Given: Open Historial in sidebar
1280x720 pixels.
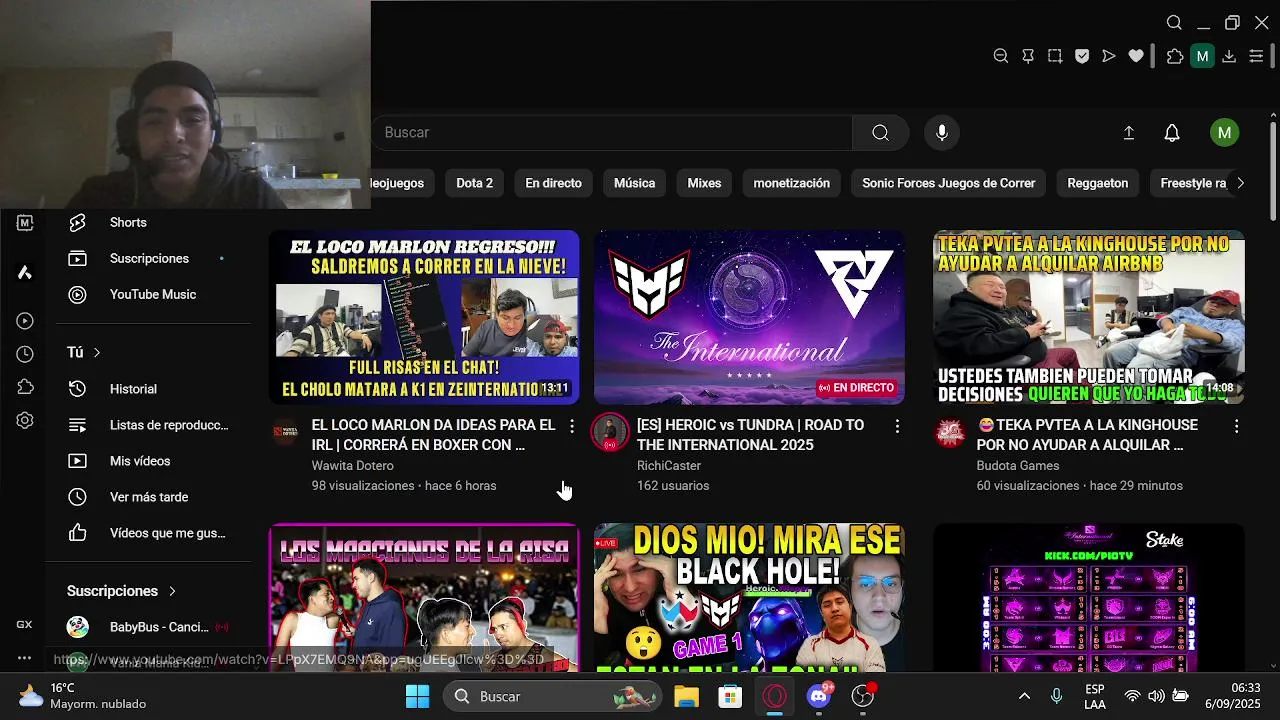Looking at the screenshot, I should tap(152, 389).
